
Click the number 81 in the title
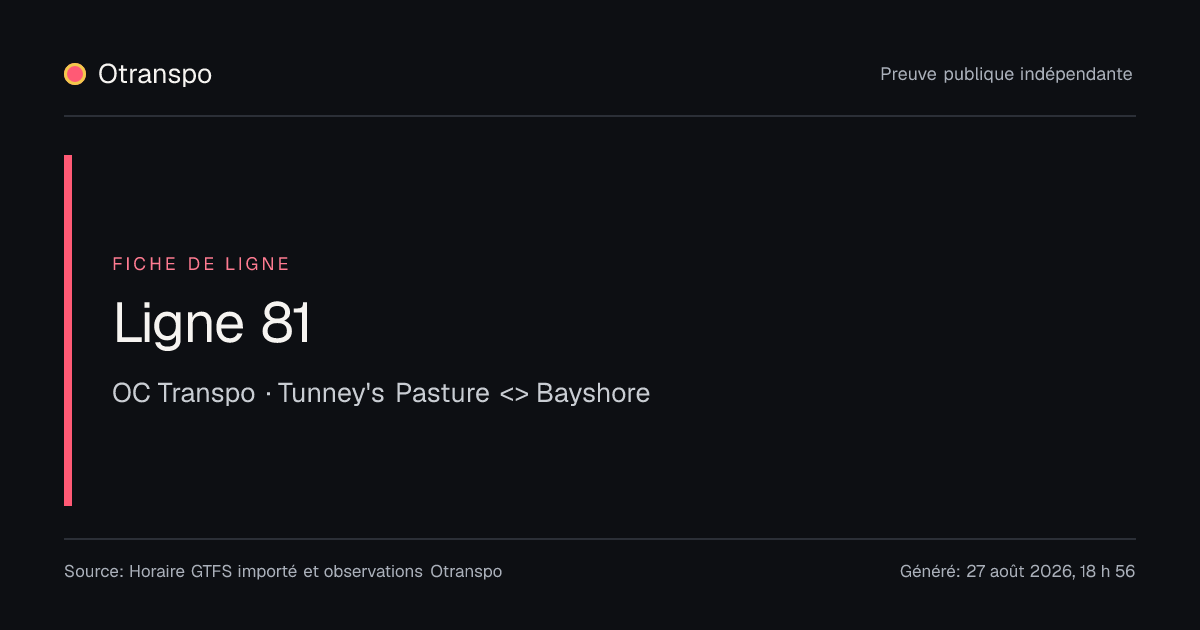pyautogui.click(x=286, y=324)
